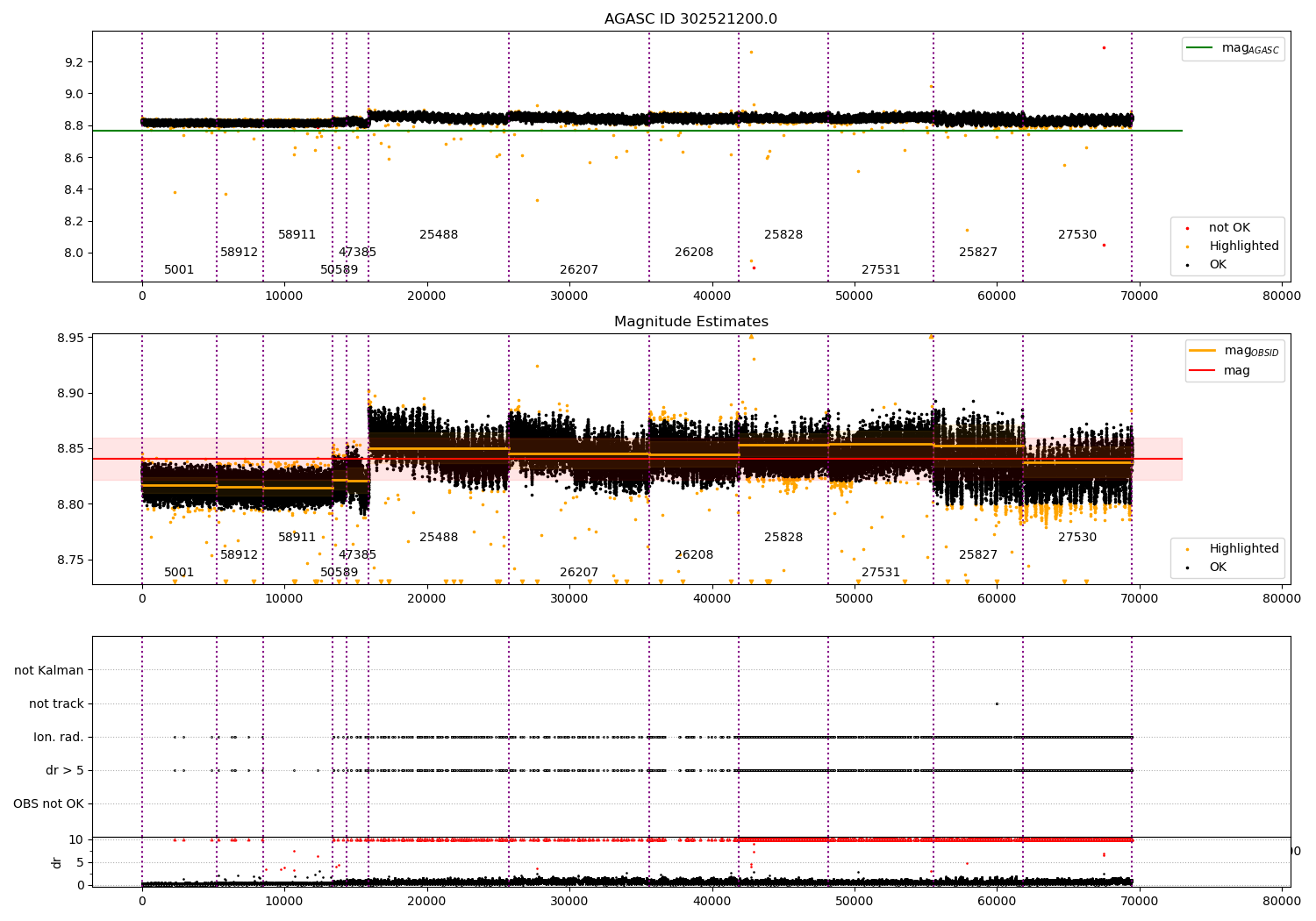Click the green mag AGASC legend line
1316x921 pixels.
(x=1199, y=48)
